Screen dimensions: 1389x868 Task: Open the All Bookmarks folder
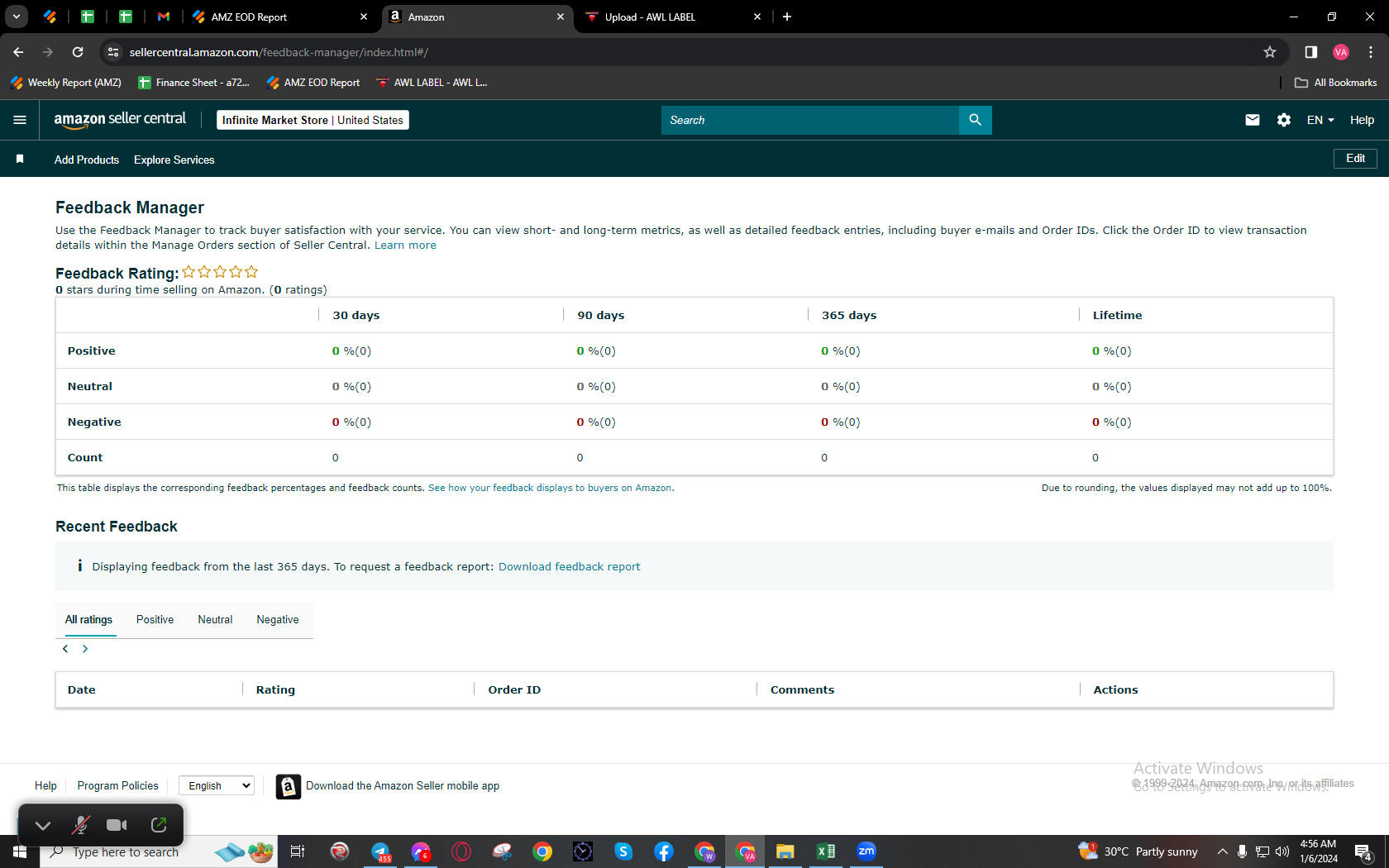(x=1336, y=83)
